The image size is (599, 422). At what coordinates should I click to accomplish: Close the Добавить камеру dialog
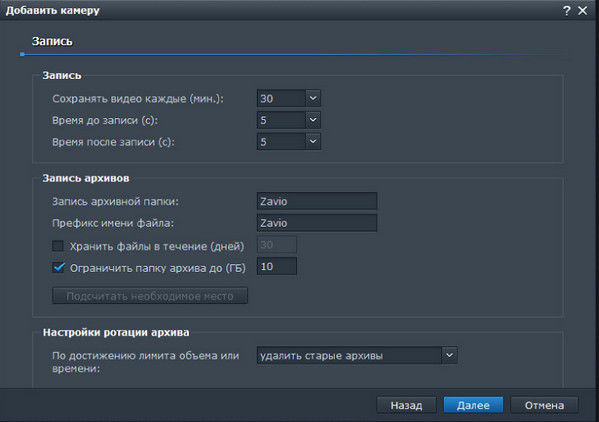[x=583, y=11]
